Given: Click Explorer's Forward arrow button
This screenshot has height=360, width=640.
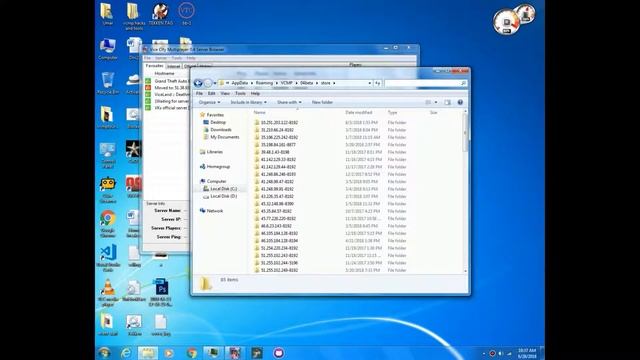Looking at the screenshot, I should (208, 83).
